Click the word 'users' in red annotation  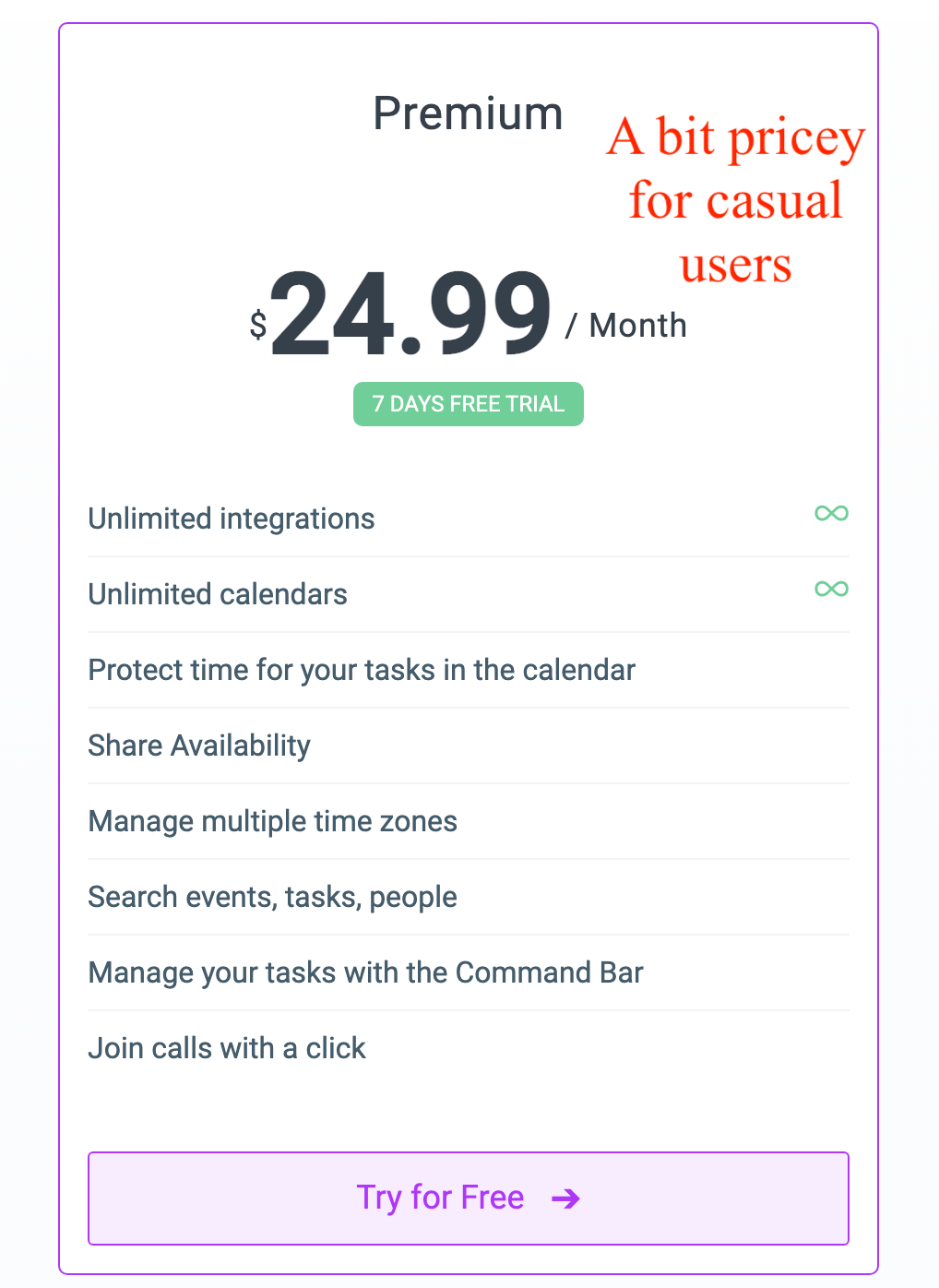point(736,266)
